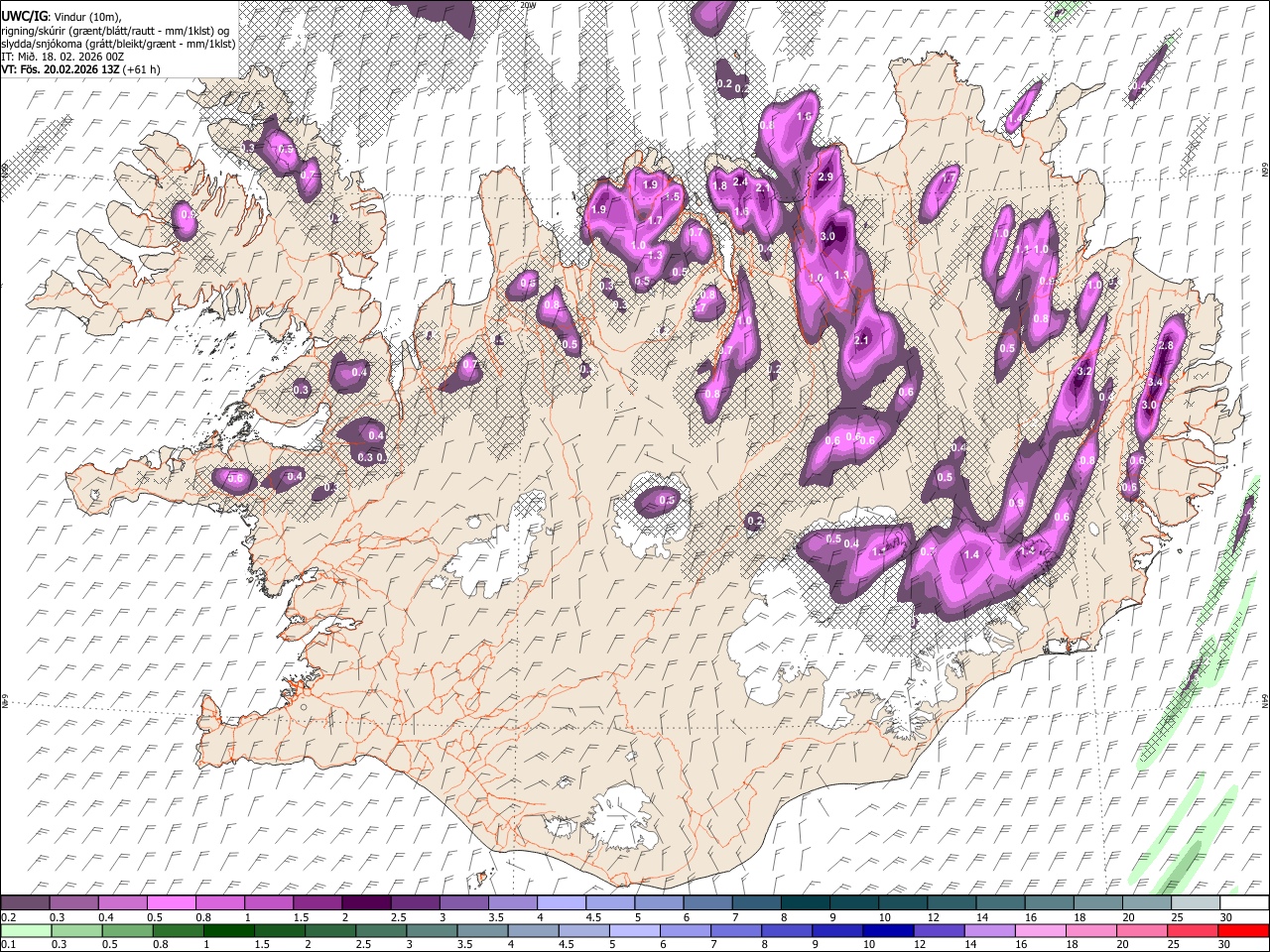Click the 2.8 precipitation value label
The image size is (1270, 952).
(x=1166, y=345)
